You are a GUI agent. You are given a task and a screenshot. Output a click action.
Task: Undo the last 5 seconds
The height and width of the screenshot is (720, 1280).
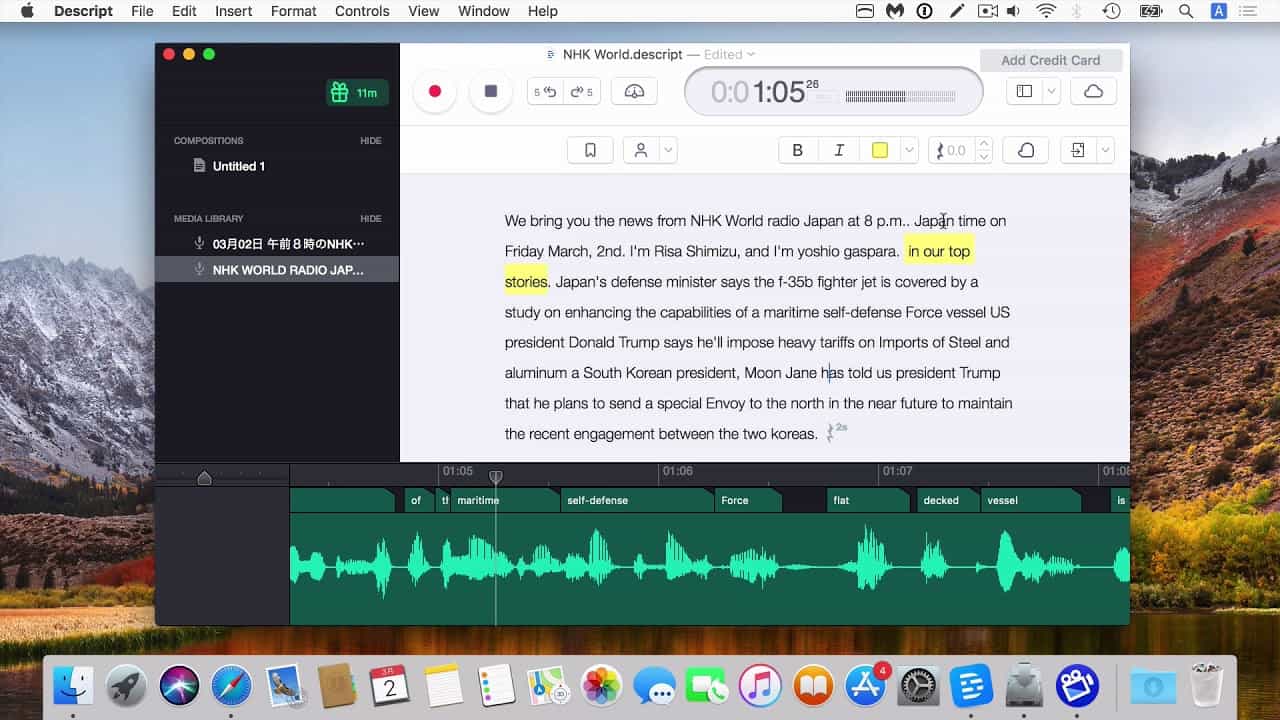pyautogui.click(x=546, y=90)
